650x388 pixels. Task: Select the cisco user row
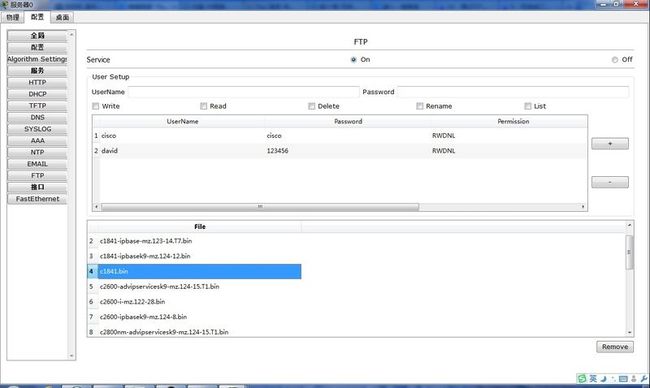pos(339,136)
